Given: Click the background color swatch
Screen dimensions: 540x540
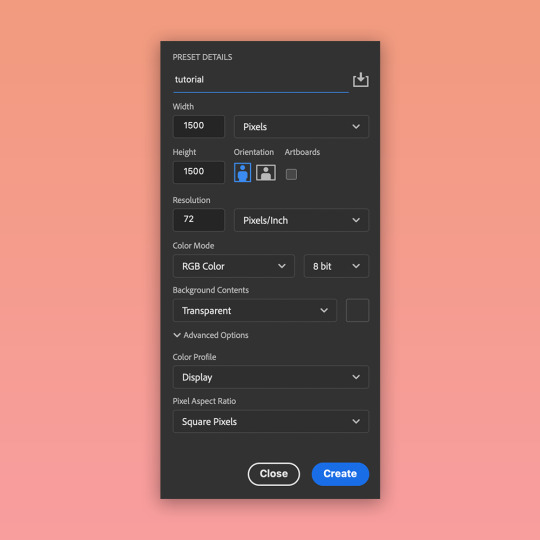Looking at the screenshot, I should click(357, 311).
